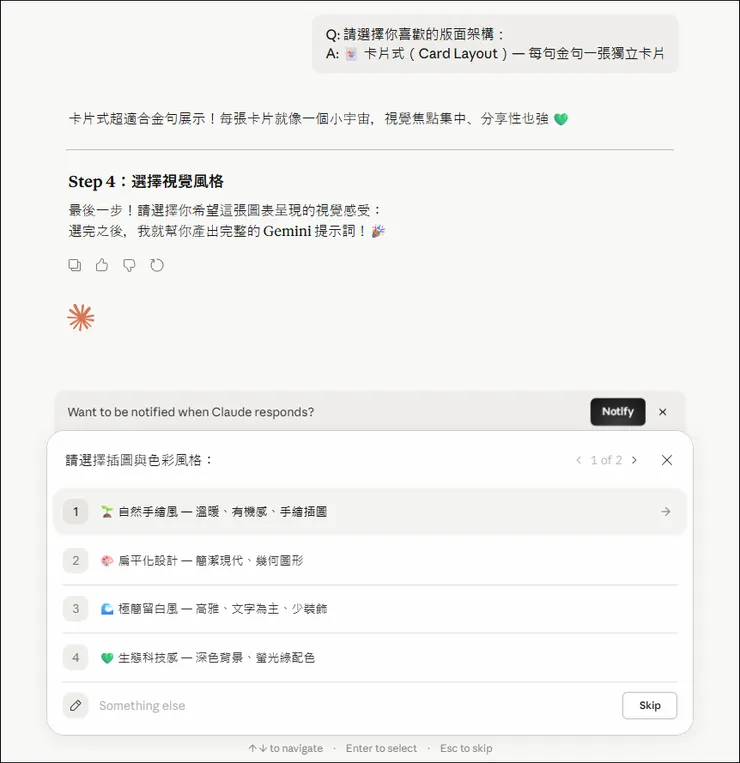Click the 'Enter to select' hint text
Viewport: 740px width, 763px height.
point(381,748)
